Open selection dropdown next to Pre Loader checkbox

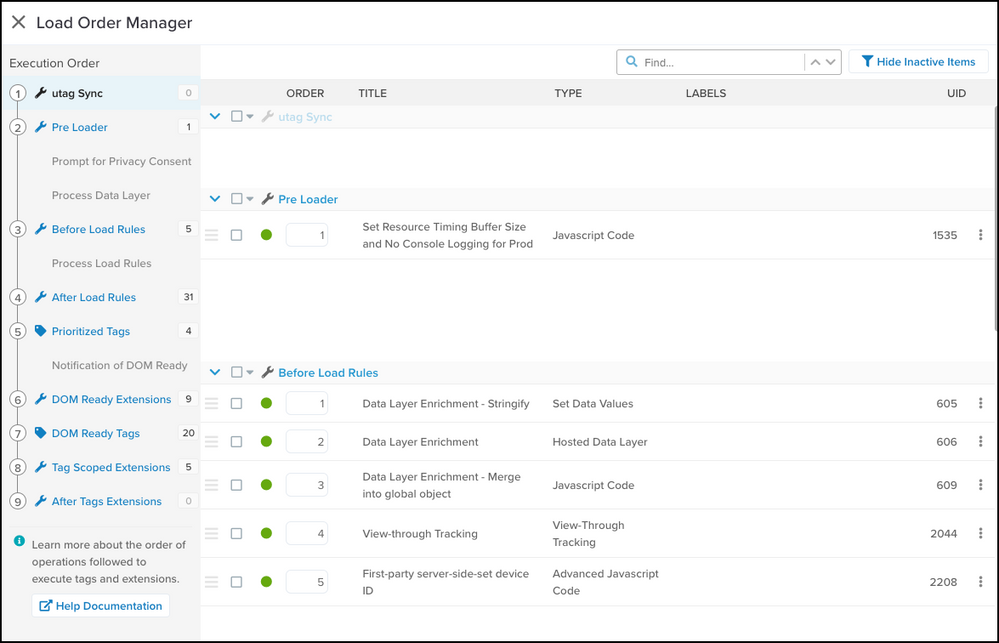[250, 200]
